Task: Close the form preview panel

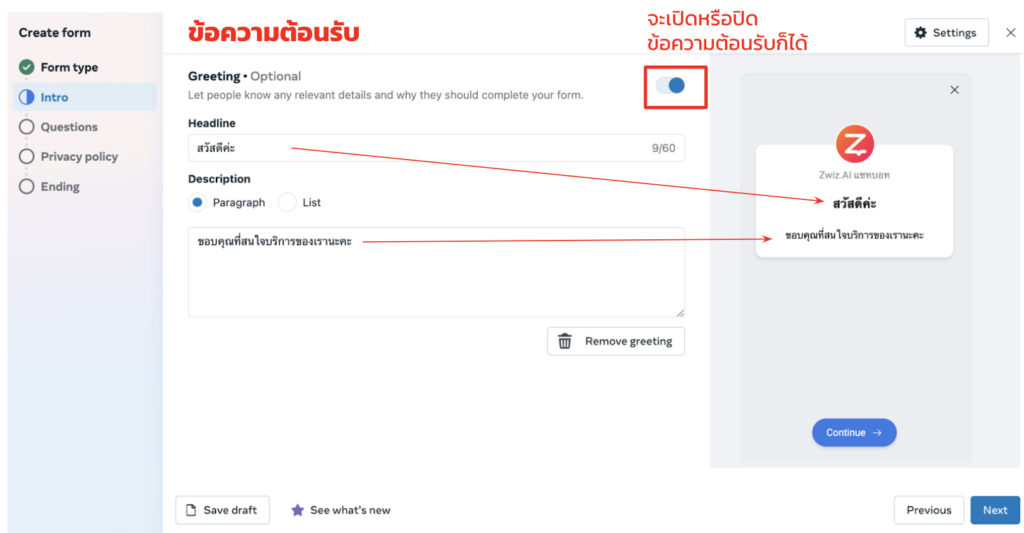Action: point(954,89)
